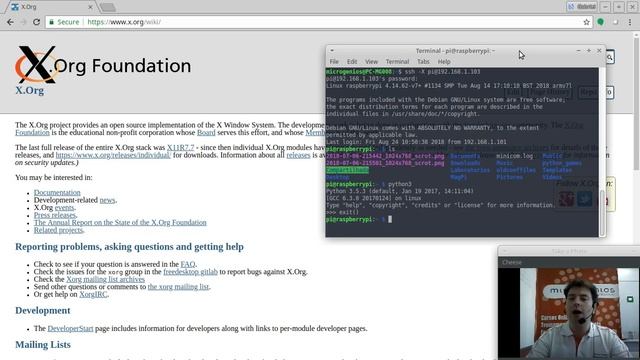Open the Related projects link
640x360 pixels.
tap(58, 230)
